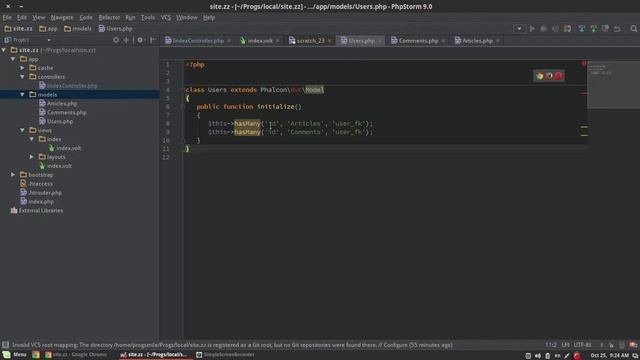Open the Navigate menu
Viewport: 640px width, 360px height.
[x=62, y=18]
